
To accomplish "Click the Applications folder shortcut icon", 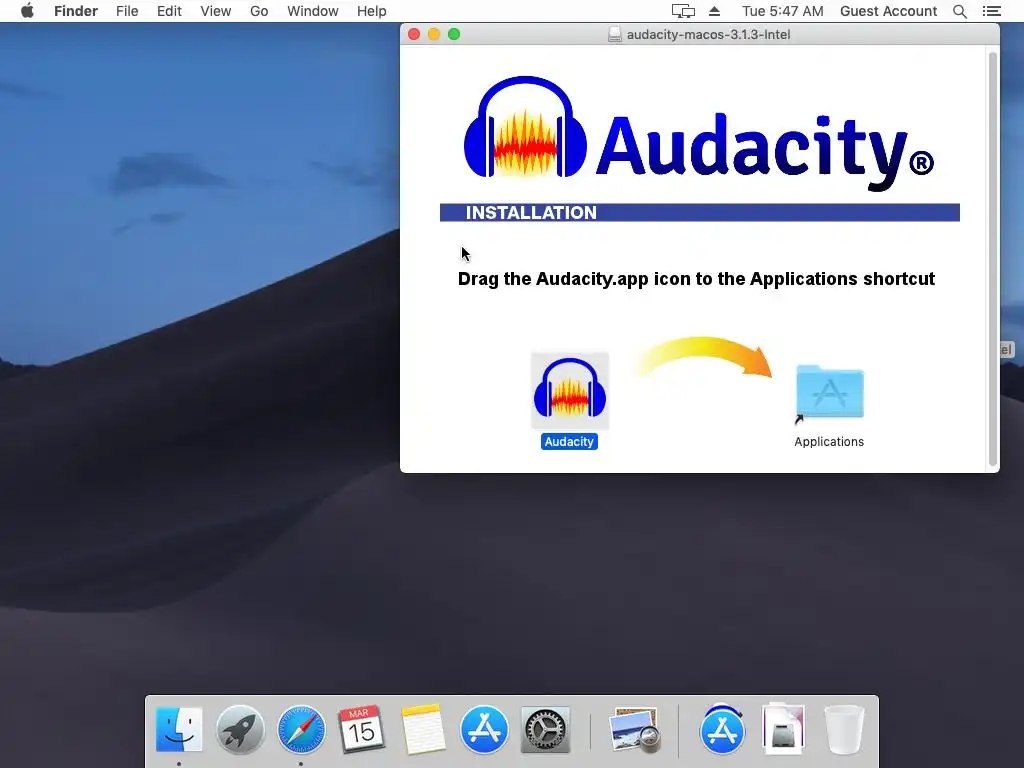I will coord(829,392).
